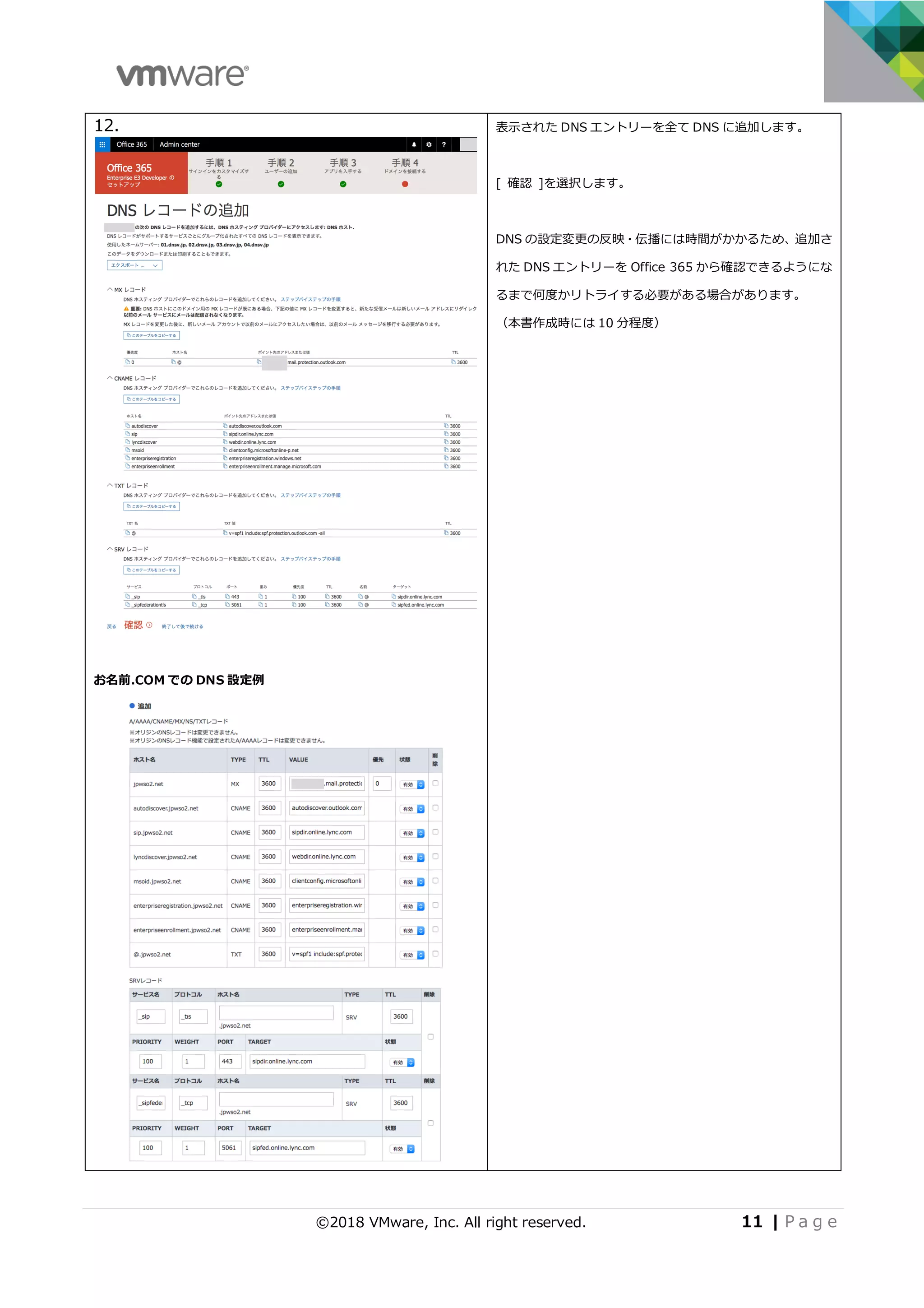Screen dimensions: 924x1308
Task: Copy the sipdir.online.lync.com CNAME target
Action: [226, 434]
